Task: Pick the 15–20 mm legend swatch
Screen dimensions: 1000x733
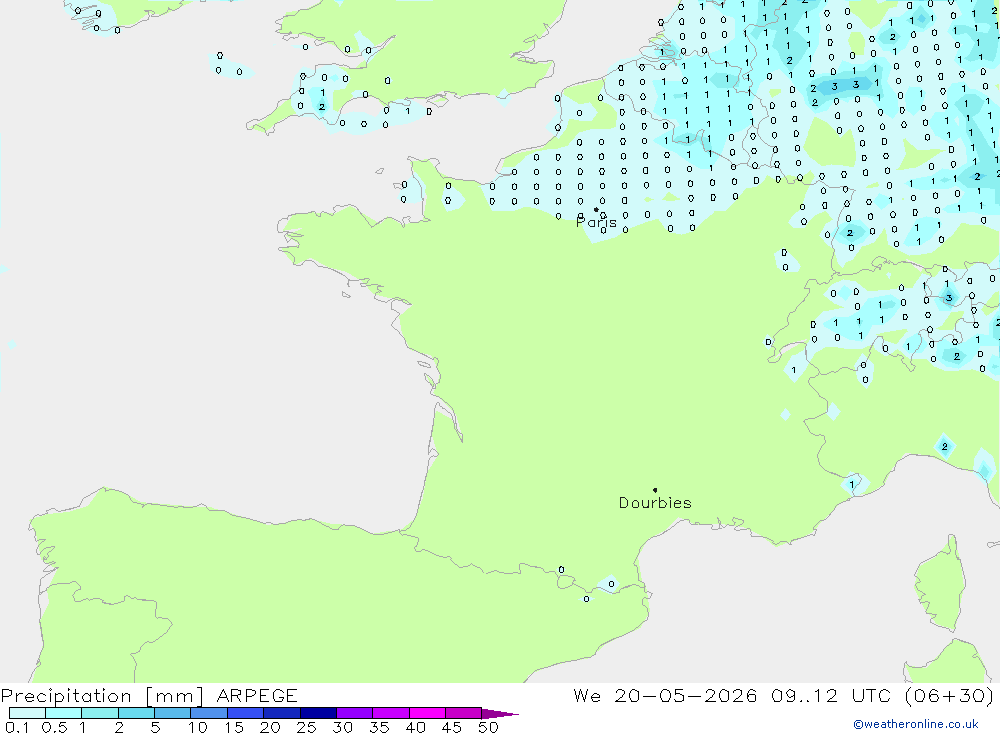Action: [246, 713]
